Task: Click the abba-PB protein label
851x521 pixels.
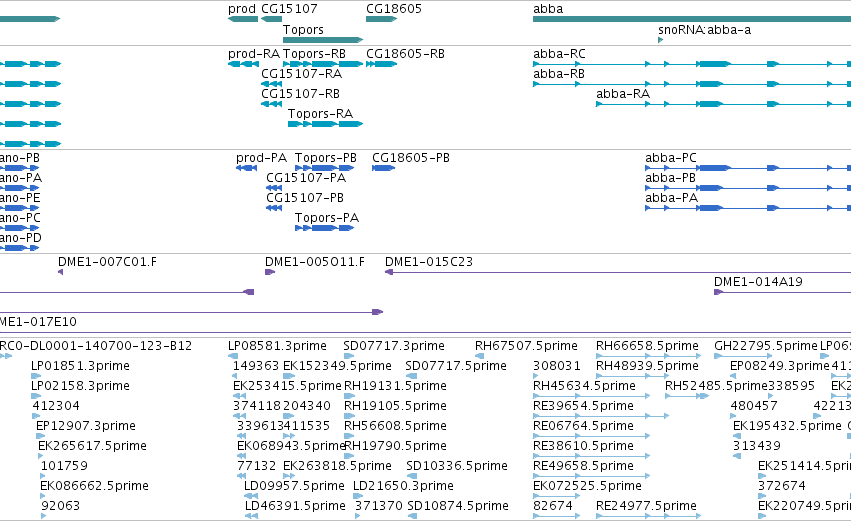Action: pos(670,178)
